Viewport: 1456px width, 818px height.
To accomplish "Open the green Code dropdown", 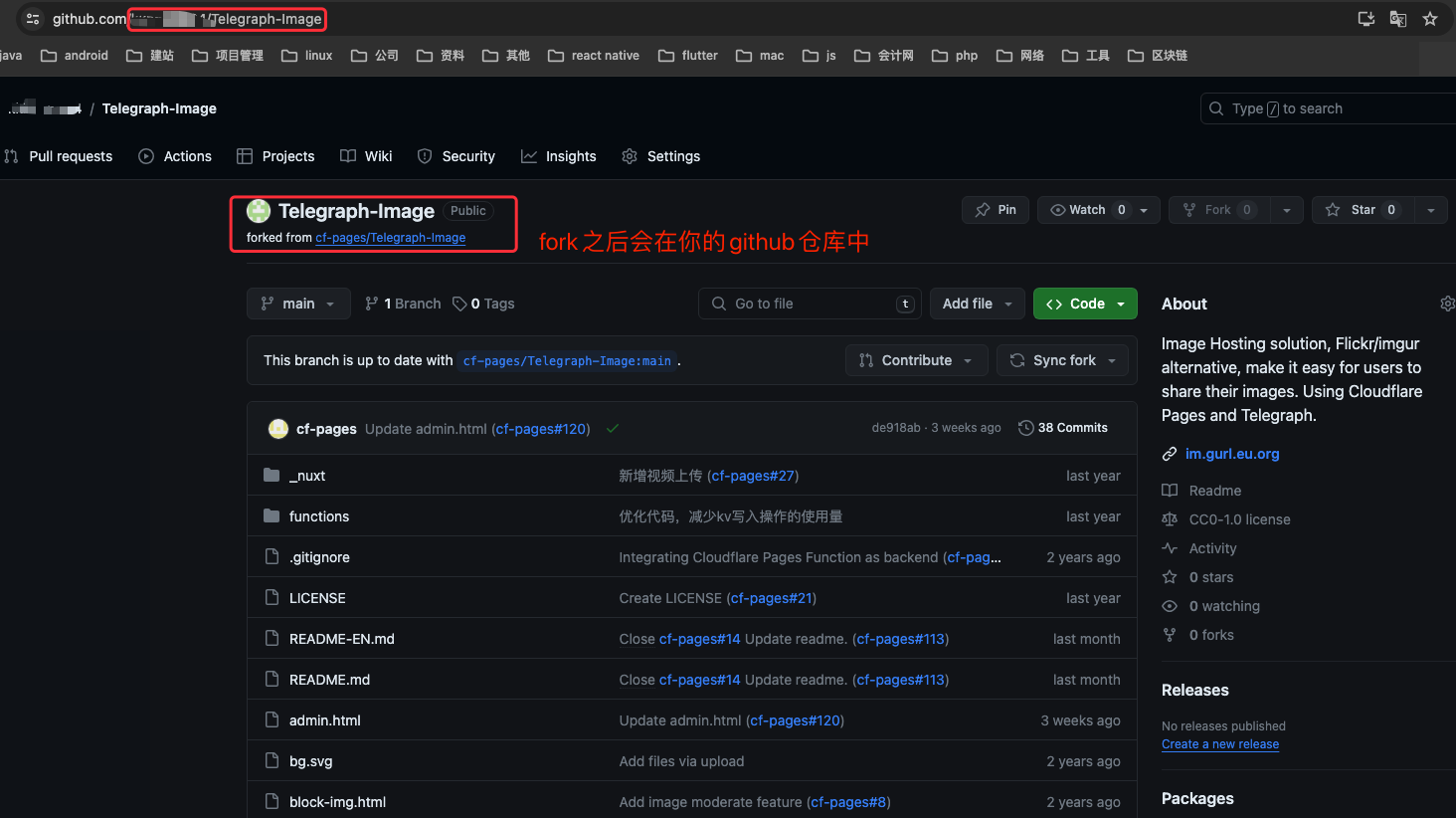I will [1085, 304].
